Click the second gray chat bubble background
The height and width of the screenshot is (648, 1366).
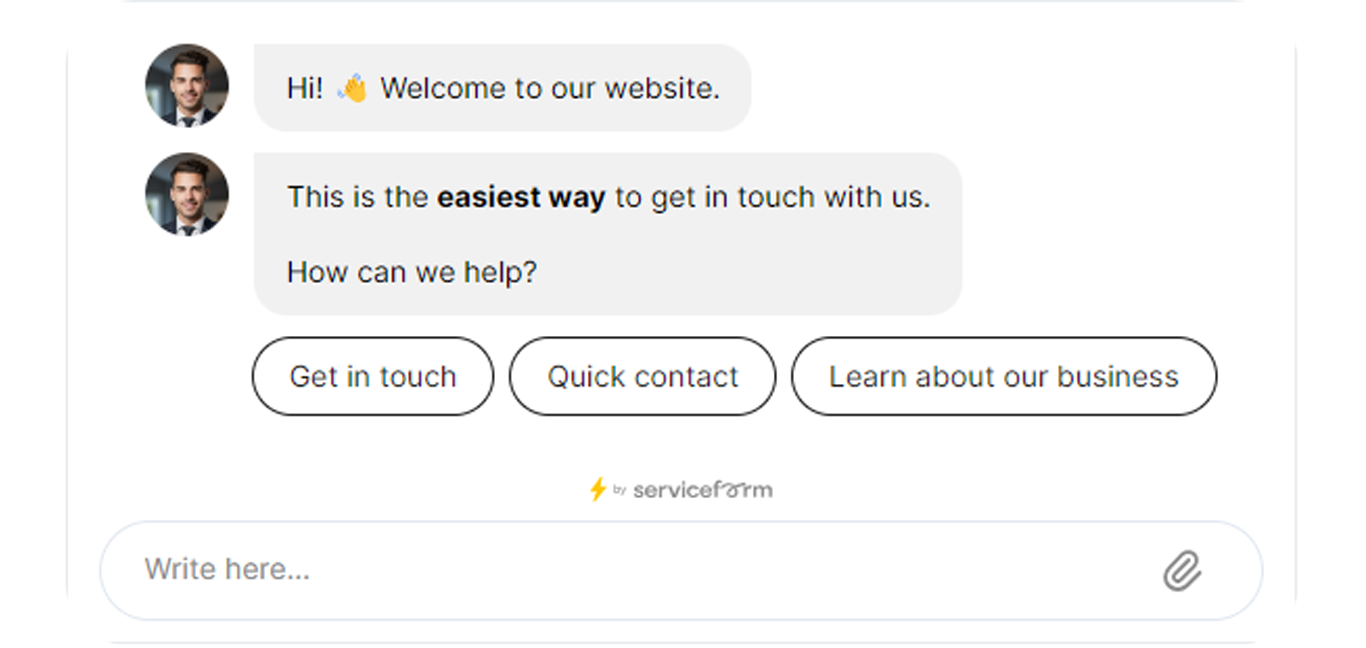tap(608, 234)
